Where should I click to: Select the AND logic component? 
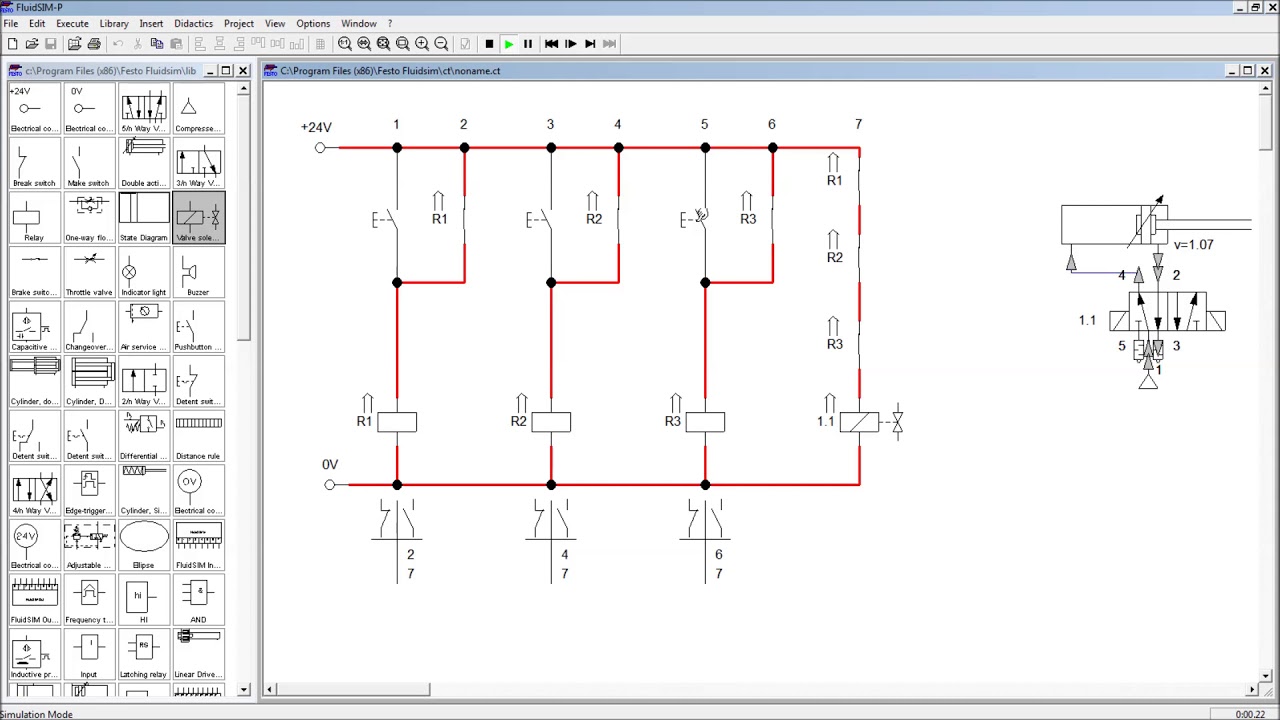(x=198, y=600)
